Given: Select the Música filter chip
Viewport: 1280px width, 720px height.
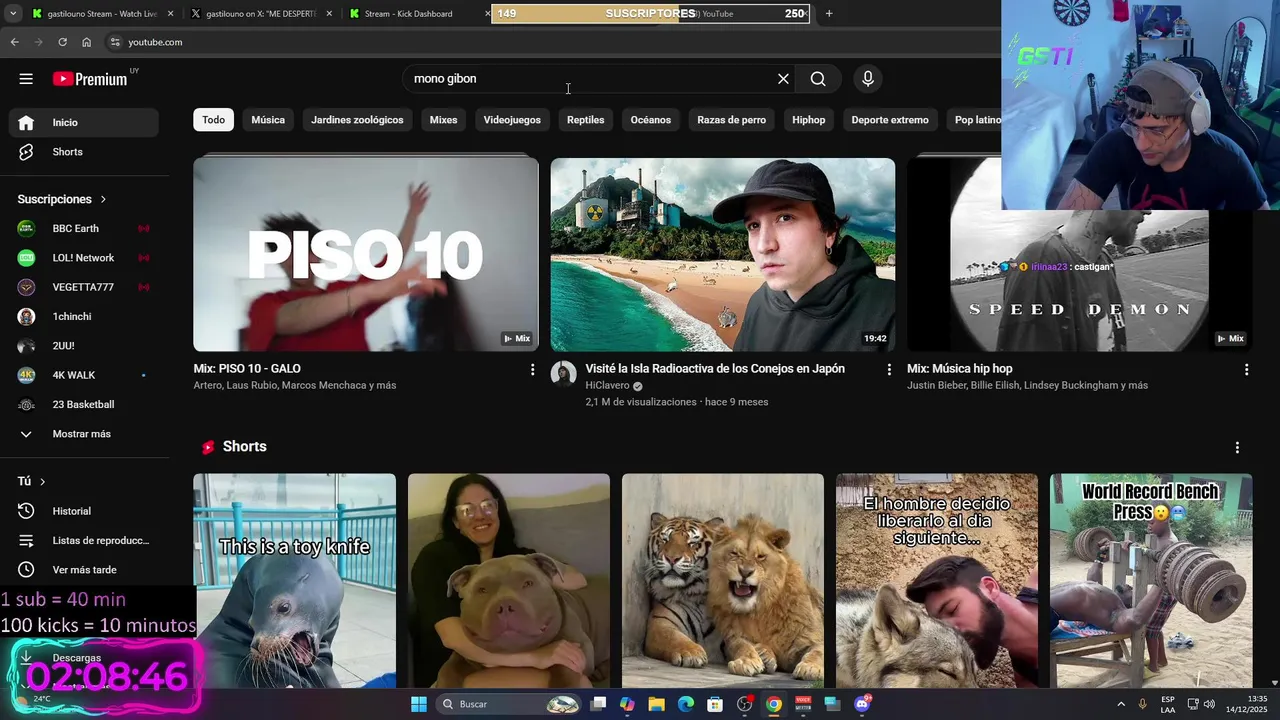Looking at the screenshot, I should coord(268,120).
